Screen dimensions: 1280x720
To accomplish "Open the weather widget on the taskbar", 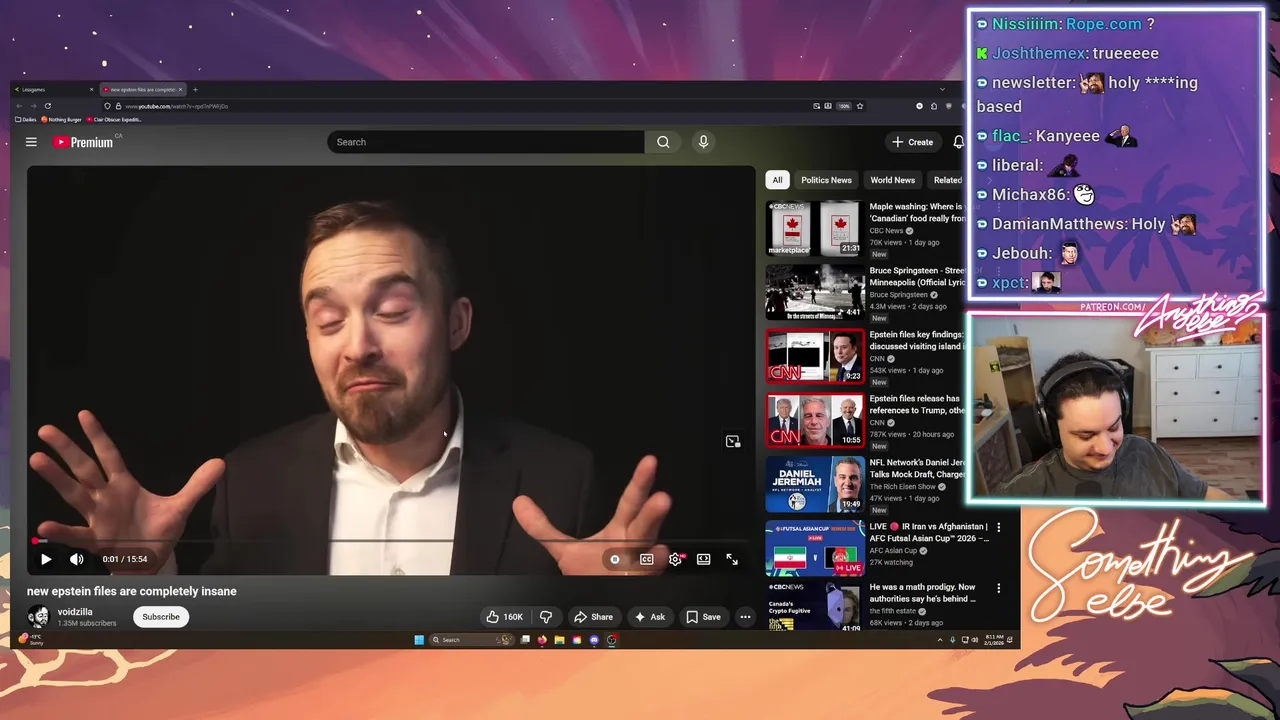I will 33,639.
